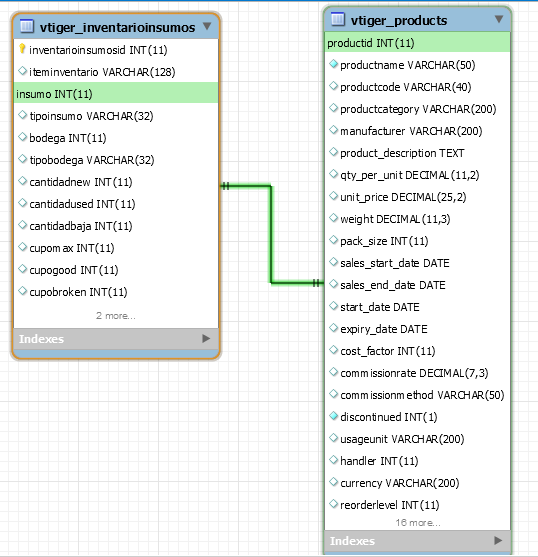Click the diamond icon beside unit_price
The width and height of the screenshot is (538, 557).
pos(333,196)
